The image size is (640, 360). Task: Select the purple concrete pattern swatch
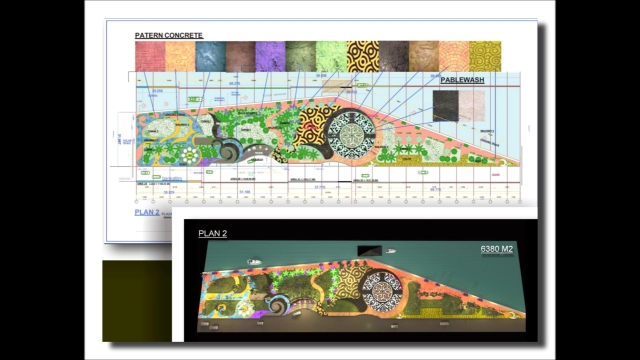(x=270, y=56)
